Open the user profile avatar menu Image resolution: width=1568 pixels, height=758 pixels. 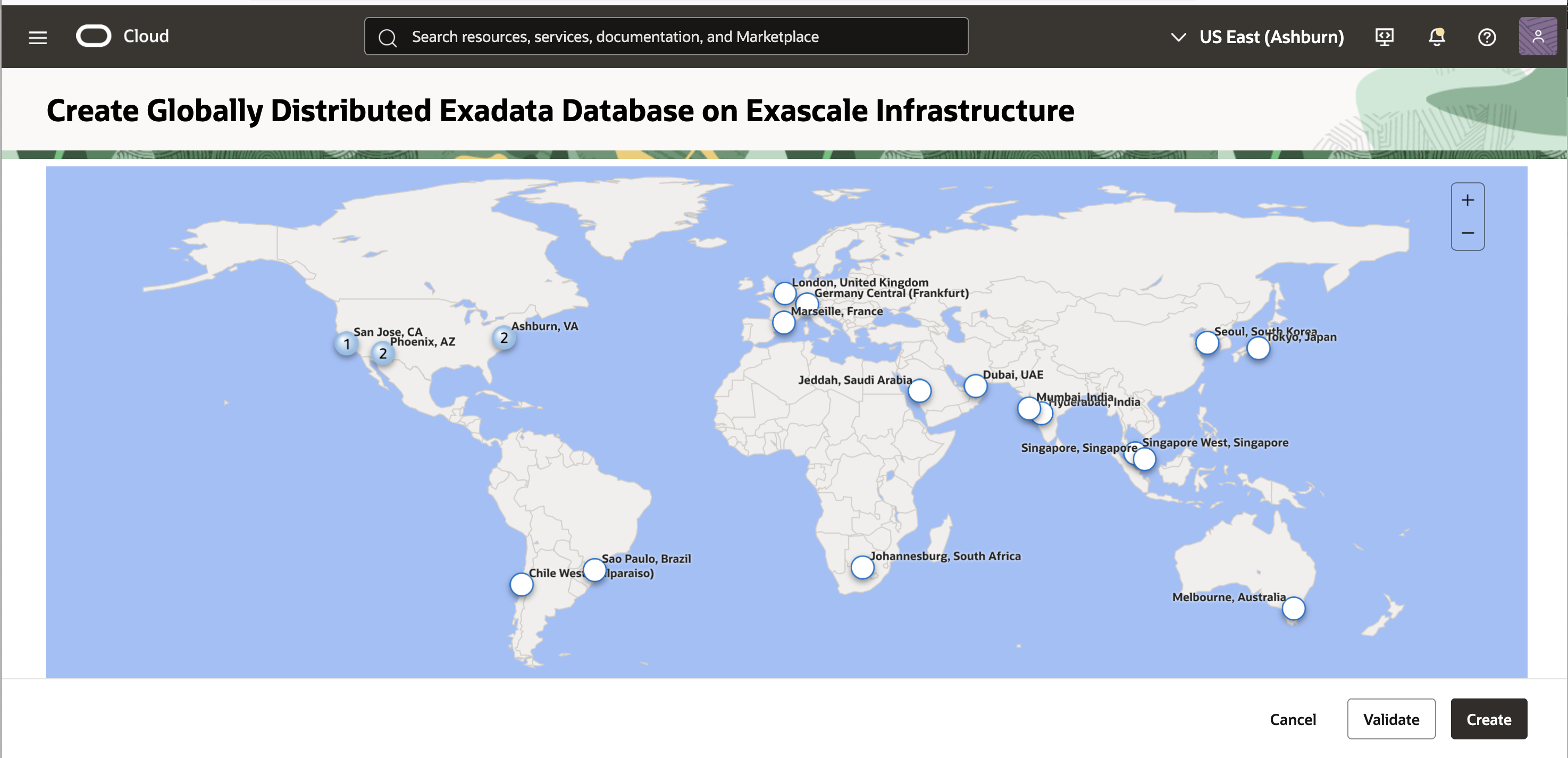(x=1539, y=37)
